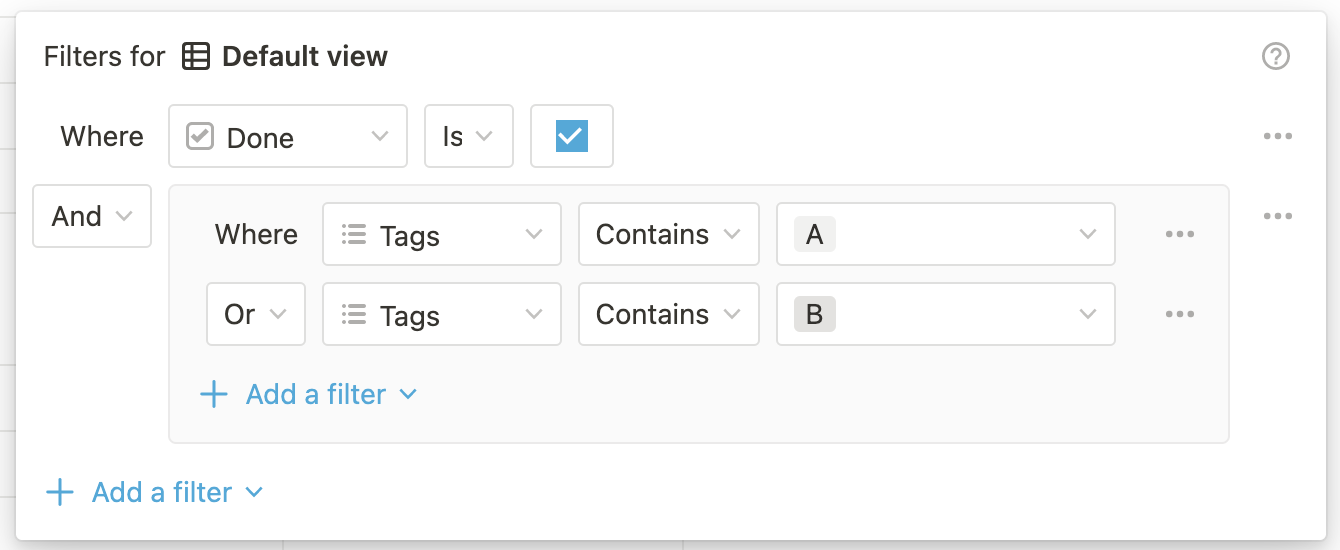Screen dimensions: 1340x550
Task: Open the Contains dropdown in the Or row
Action: click(x=668, y=314)
